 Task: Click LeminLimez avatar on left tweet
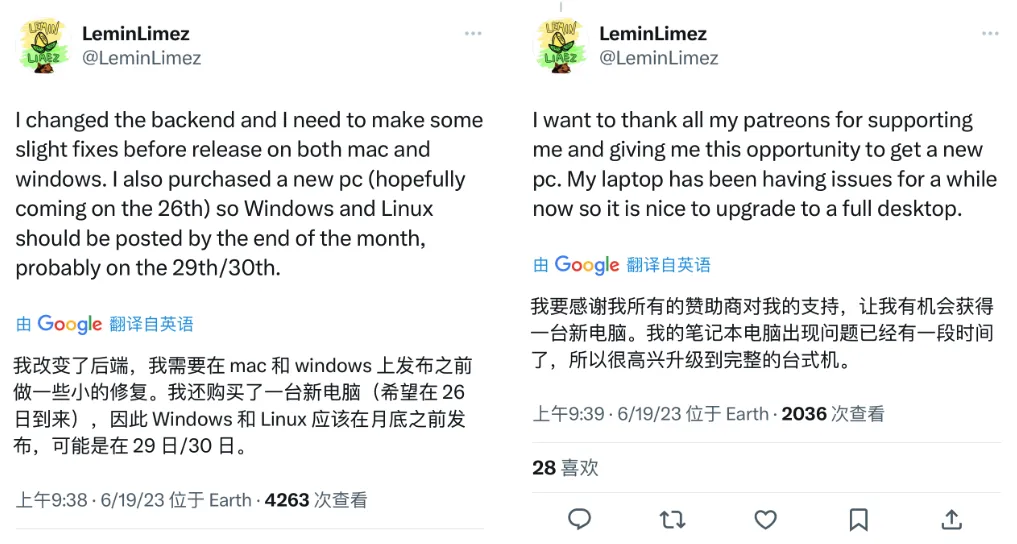(45, 46)
